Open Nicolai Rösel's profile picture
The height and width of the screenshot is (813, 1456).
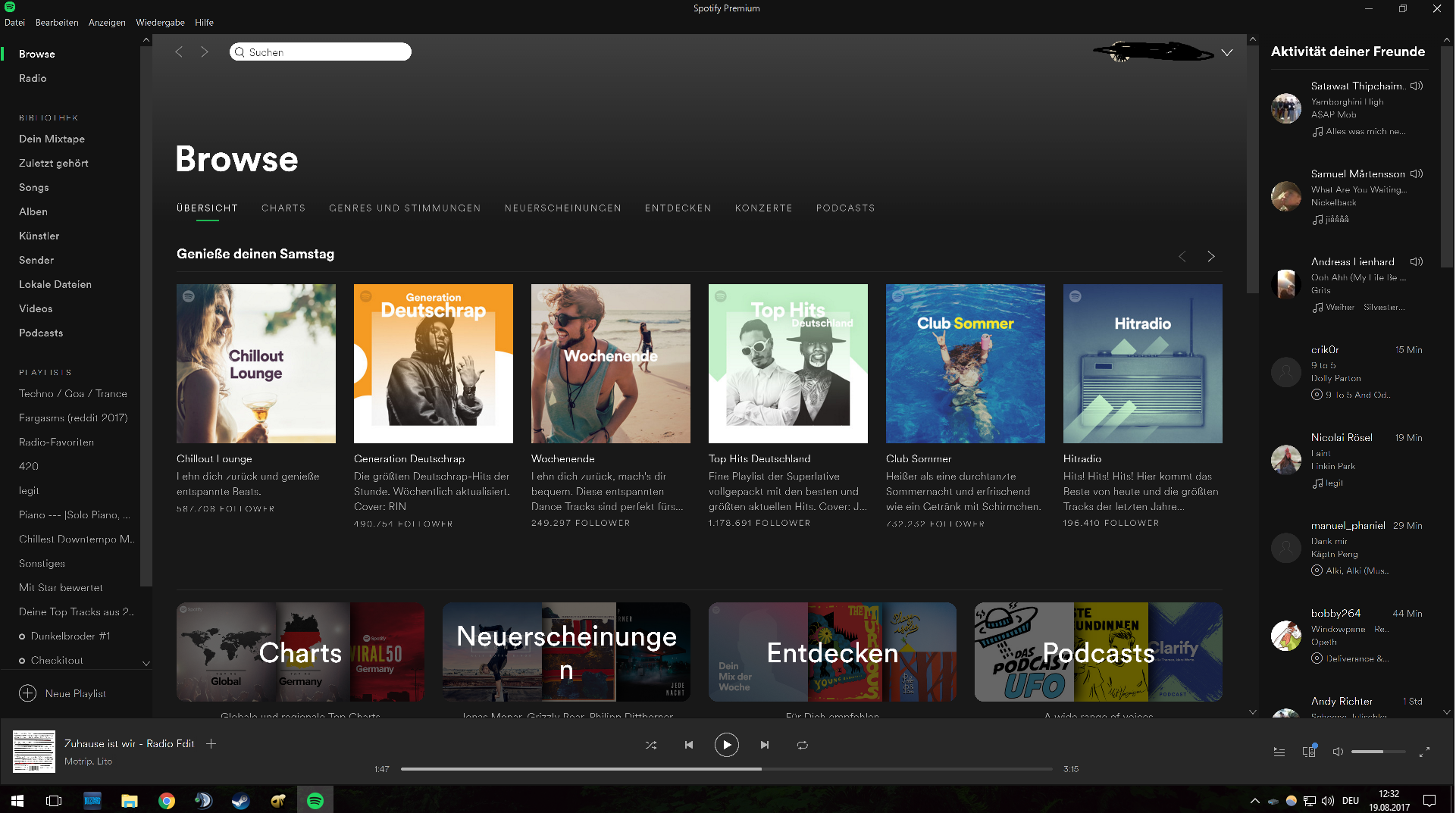(1286, 460)
